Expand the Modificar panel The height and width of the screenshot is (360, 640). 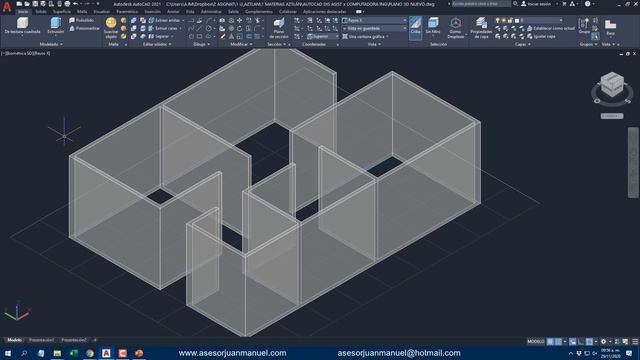241,44
